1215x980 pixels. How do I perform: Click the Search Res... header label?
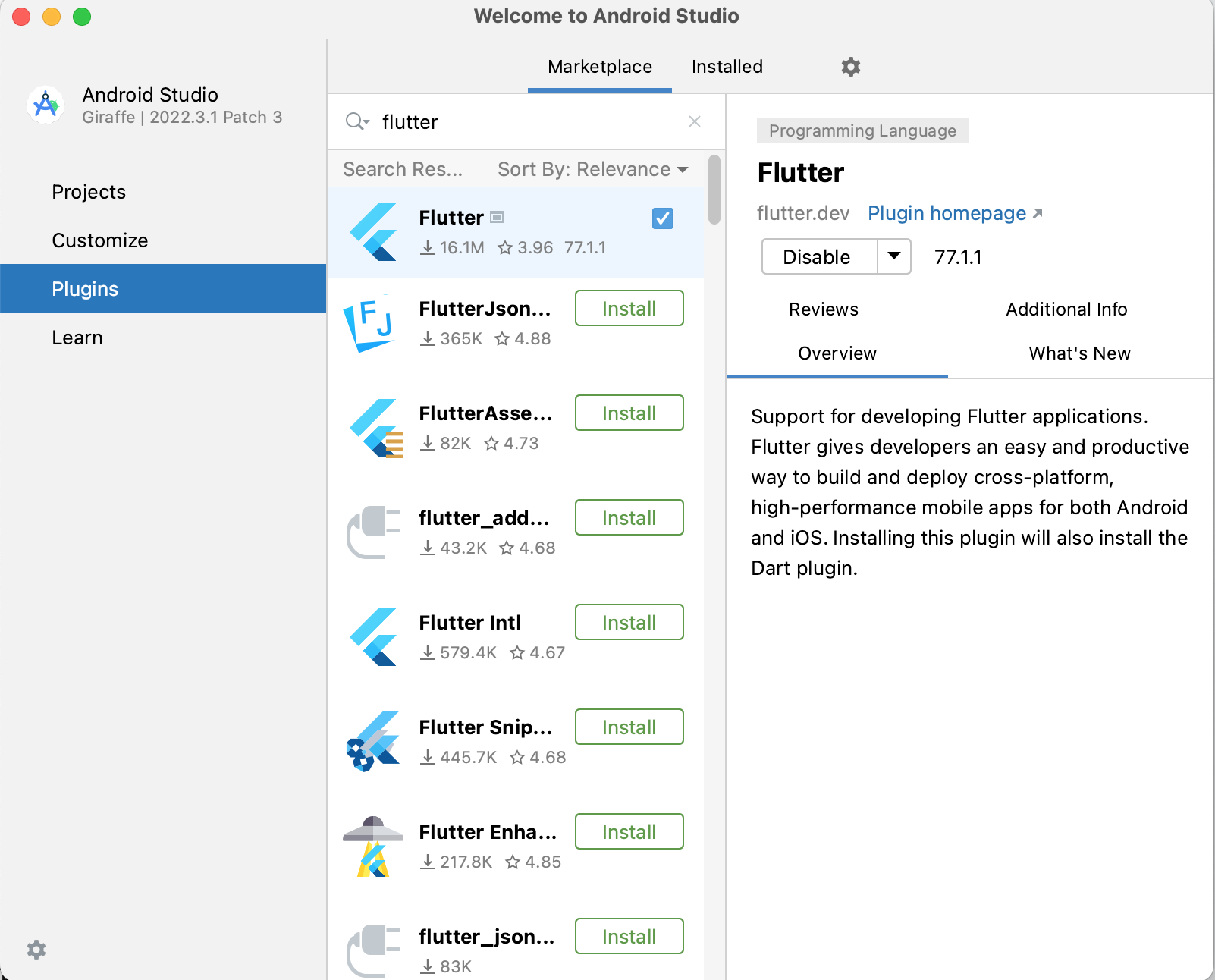(403, 169)
